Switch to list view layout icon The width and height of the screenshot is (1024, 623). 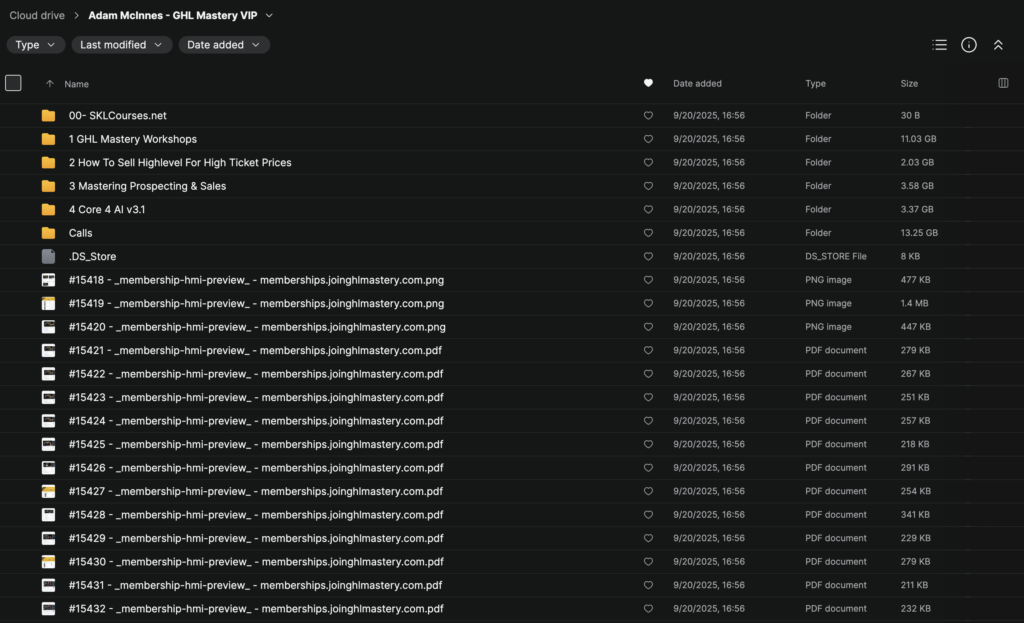pyautogui.click(x=939, y=45)
